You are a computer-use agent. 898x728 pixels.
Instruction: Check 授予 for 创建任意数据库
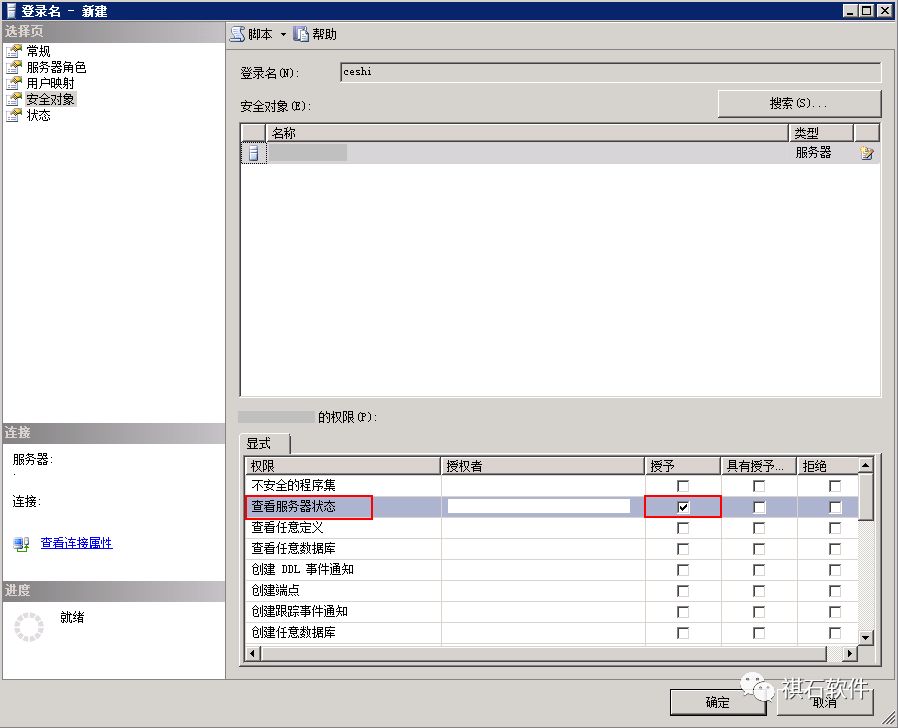click(683, 633)
